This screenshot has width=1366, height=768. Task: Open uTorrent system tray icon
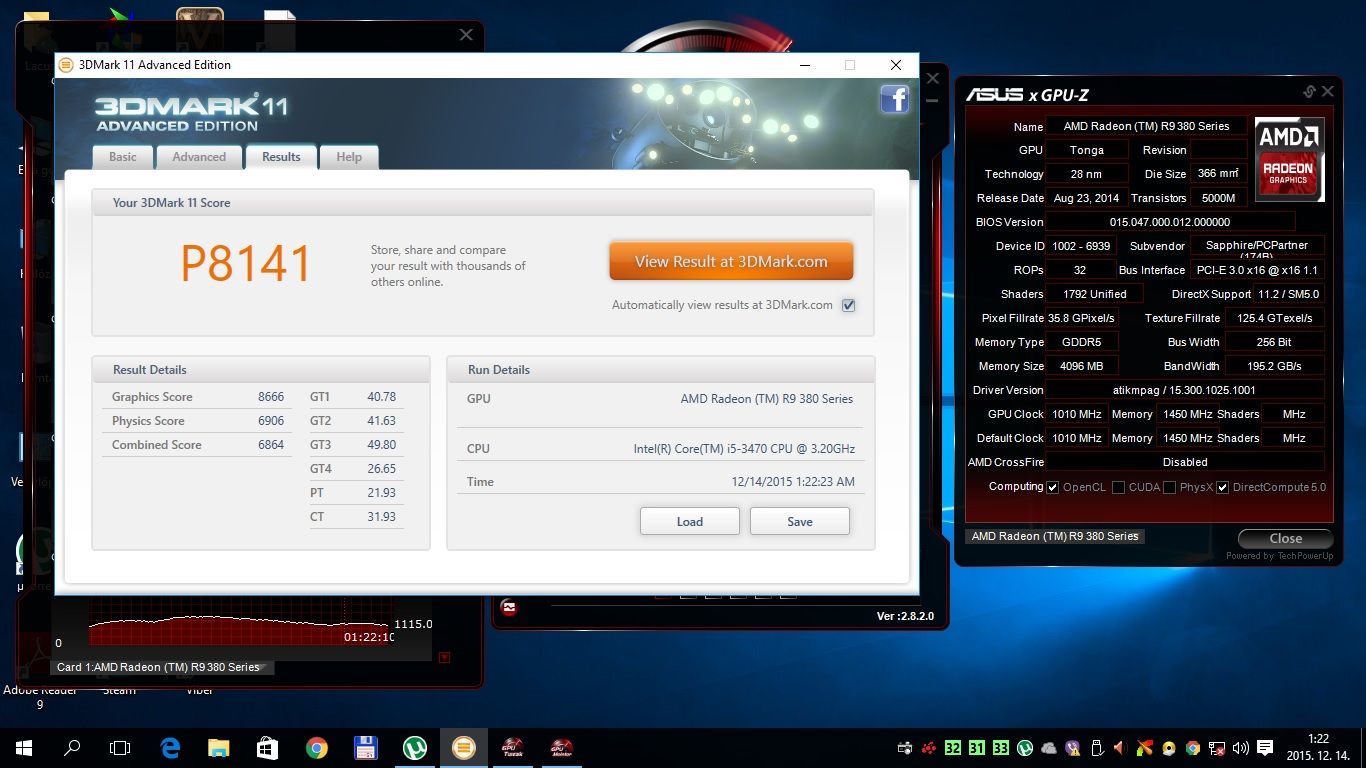1025,748
